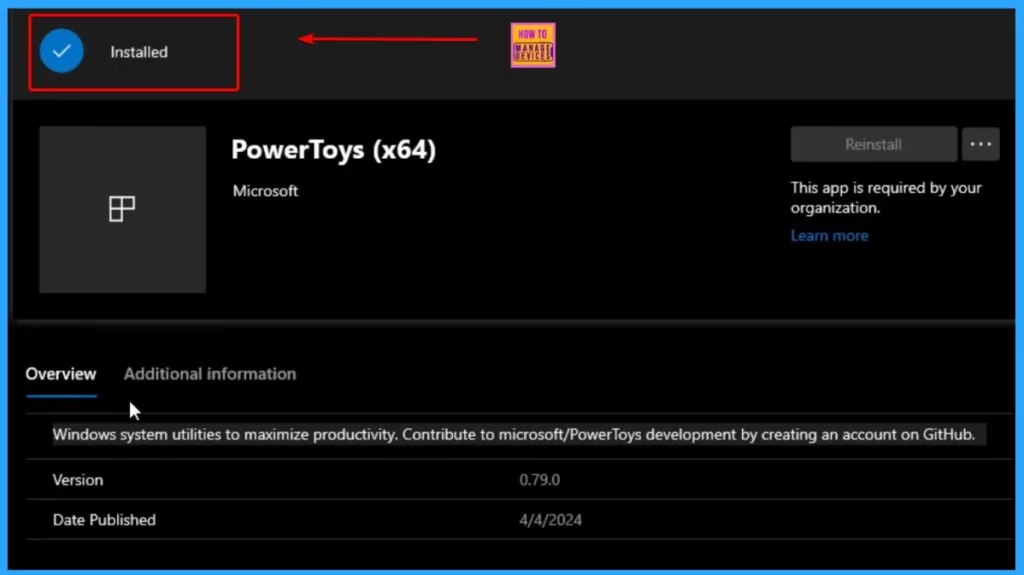Viewport: 1024px width, 575px height.
Task: Click the blue Installed checkmark icon
Action: coord(61,51)
